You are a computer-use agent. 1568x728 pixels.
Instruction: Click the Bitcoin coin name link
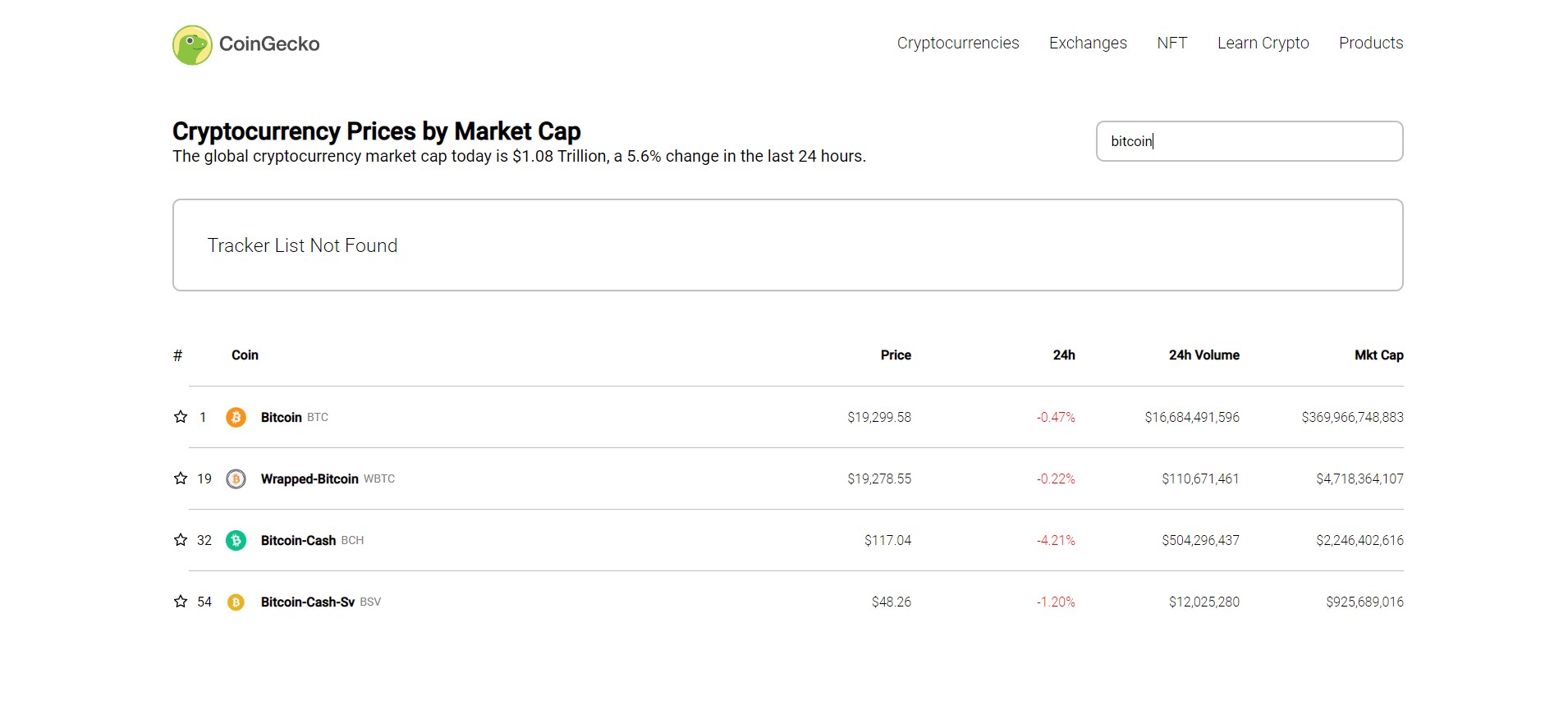click(x=281, y=417)
